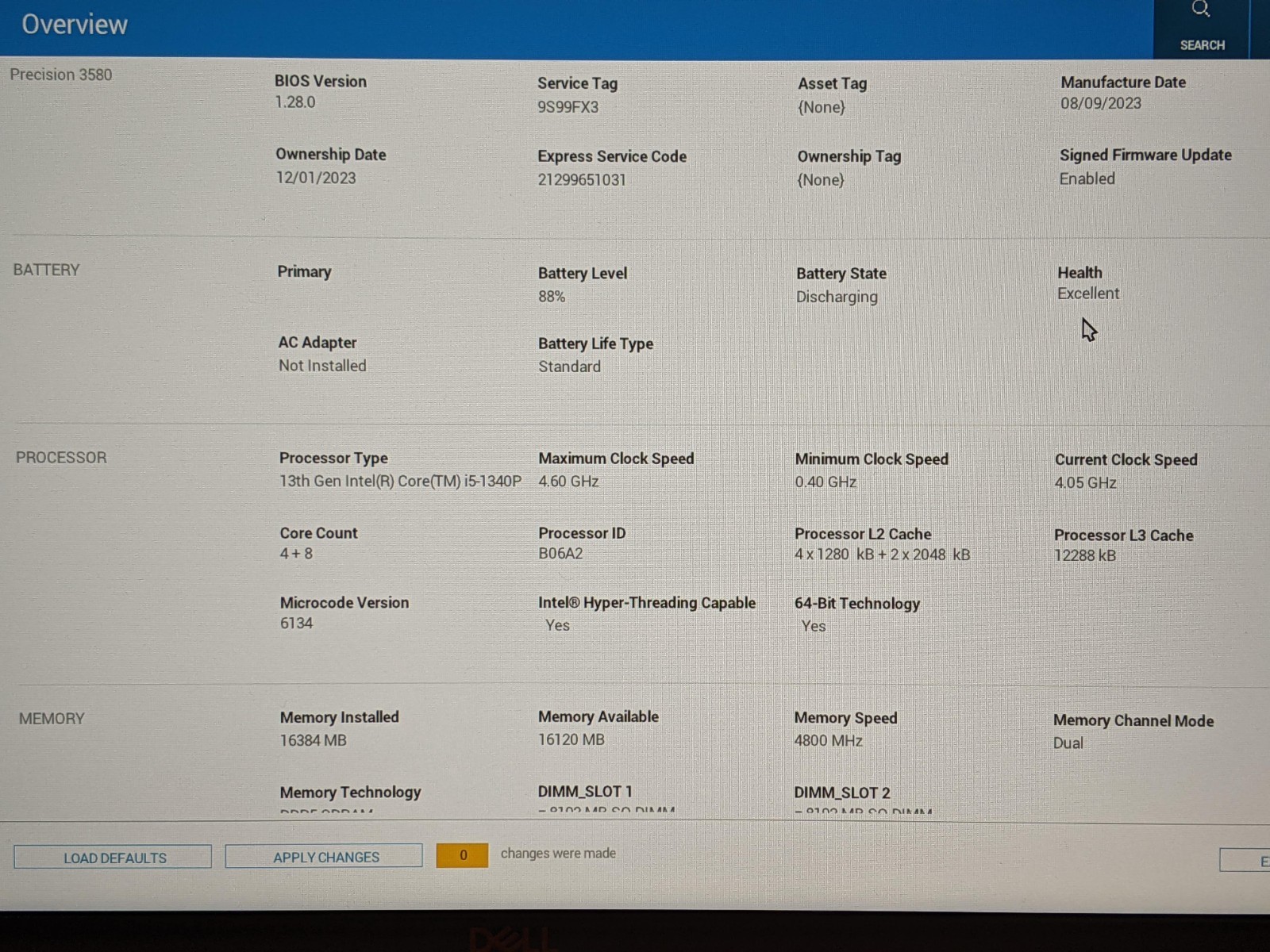
Task: Click the Processor ID B06A2 value
Action: coord(560,554)
